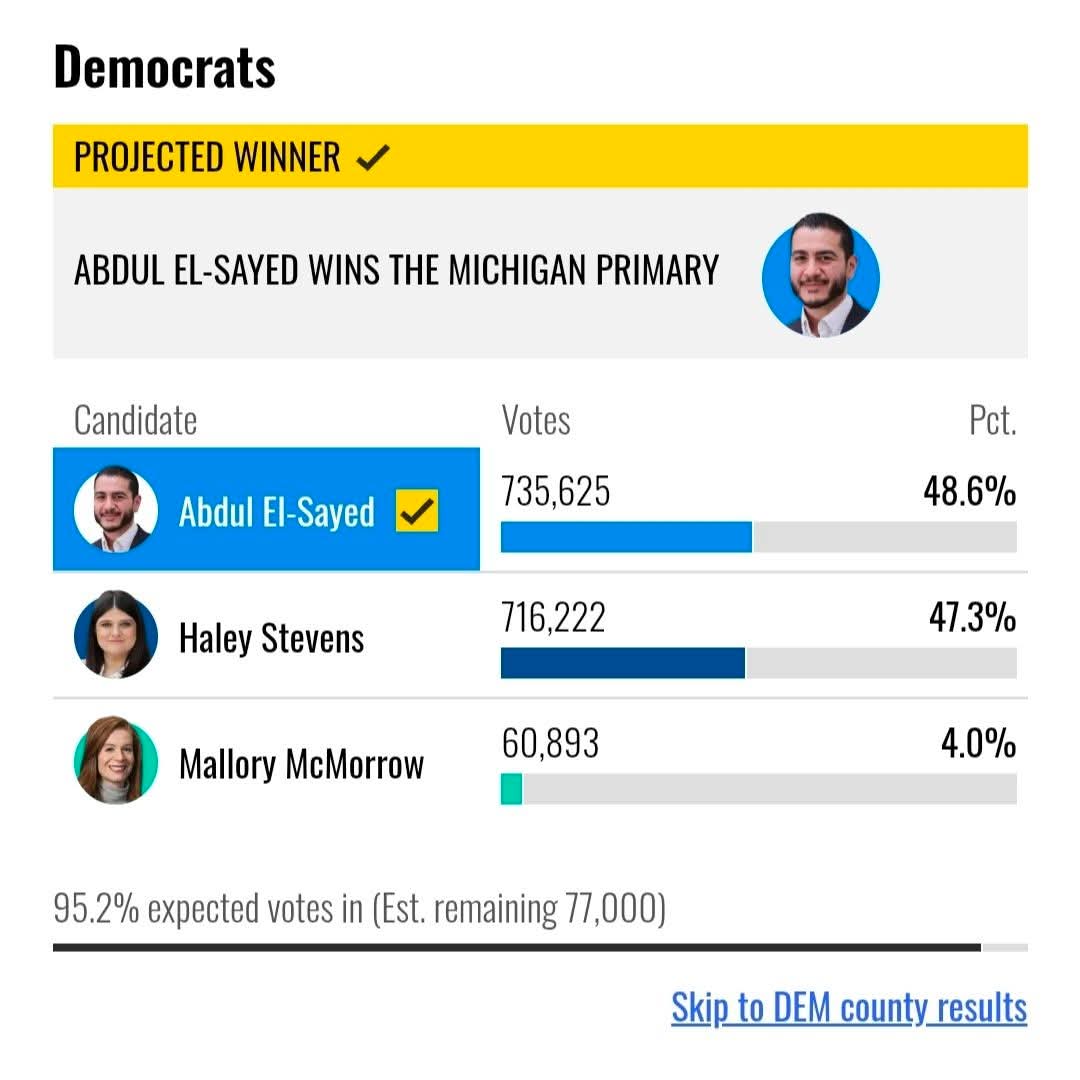Click the projected winner banner checkmark icon
Image resolution: width=1080 pixels, height=1080 pixels.
click(373, 158)
